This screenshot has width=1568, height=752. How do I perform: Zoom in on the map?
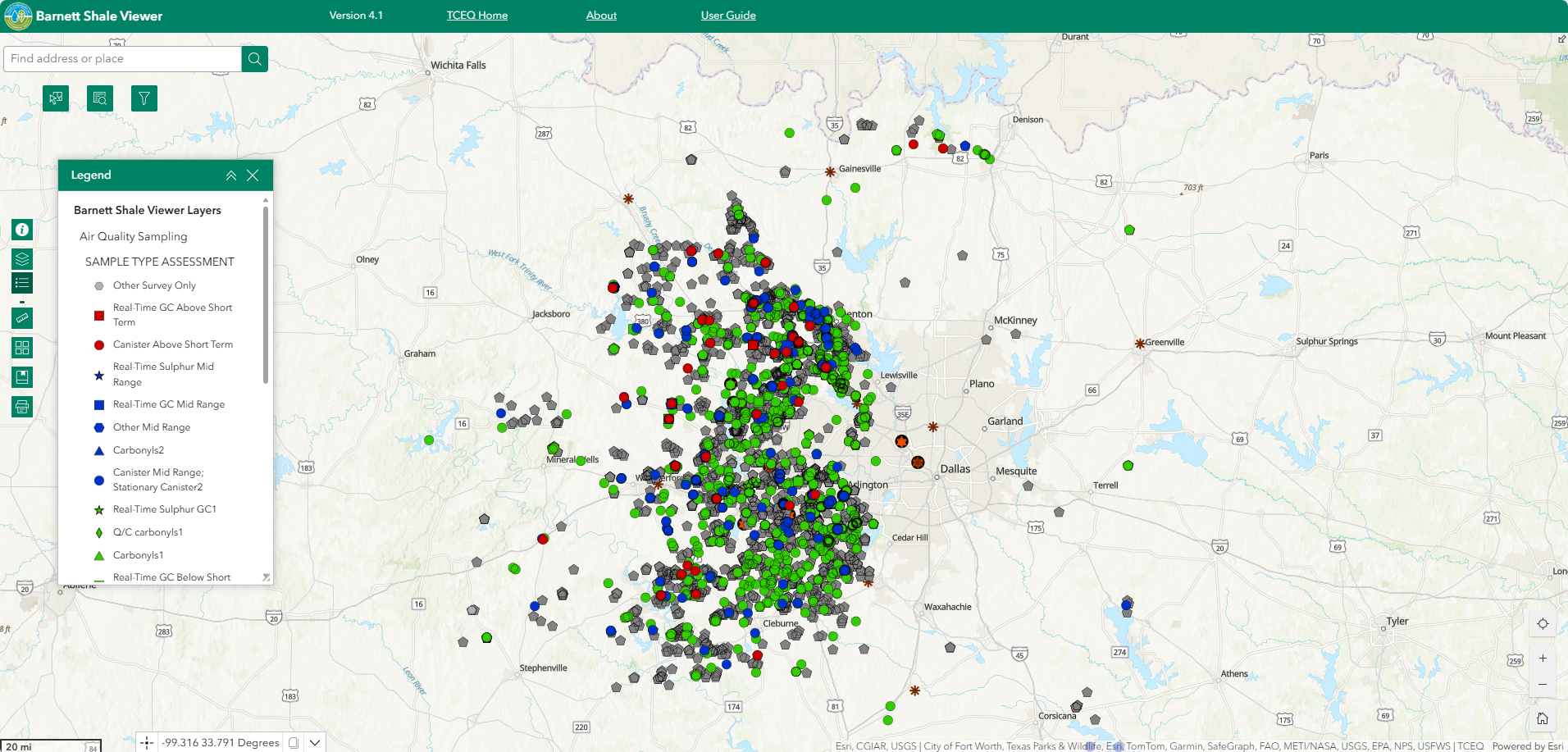(1543, 659)
